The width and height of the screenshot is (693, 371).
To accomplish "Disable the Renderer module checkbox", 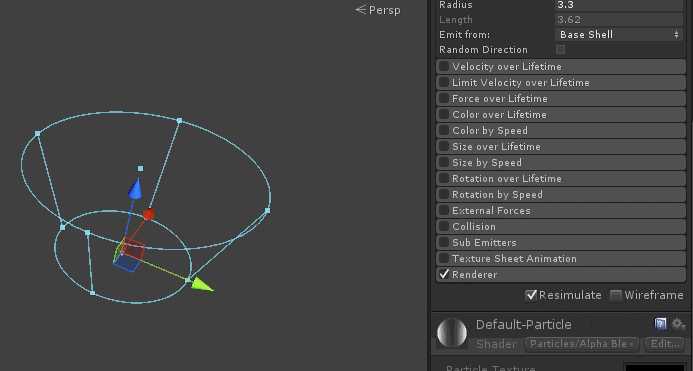I will coord(444,274).
